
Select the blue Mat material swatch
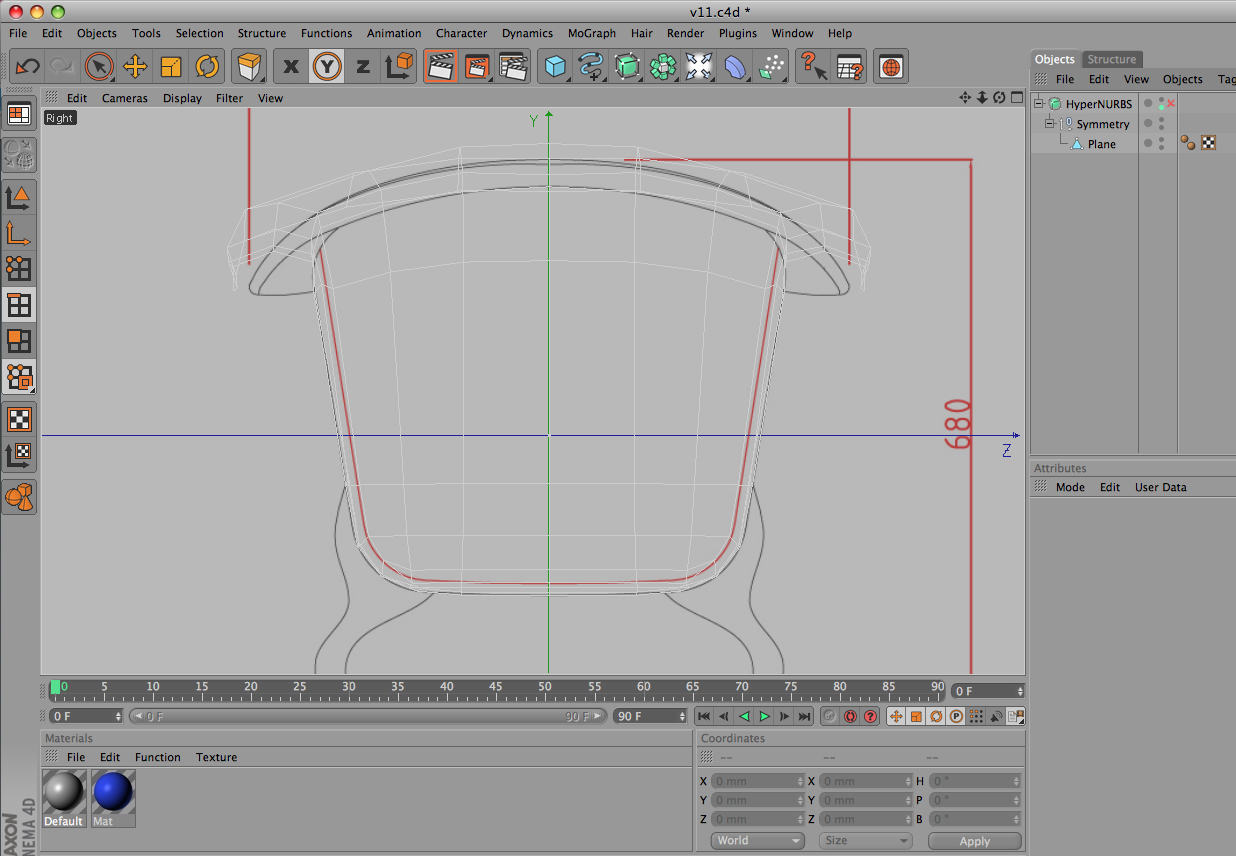113,792
